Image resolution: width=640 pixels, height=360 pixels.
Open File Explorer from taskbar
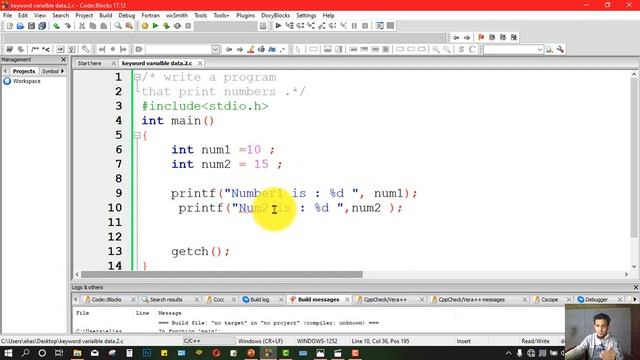(x=77, y=353)
